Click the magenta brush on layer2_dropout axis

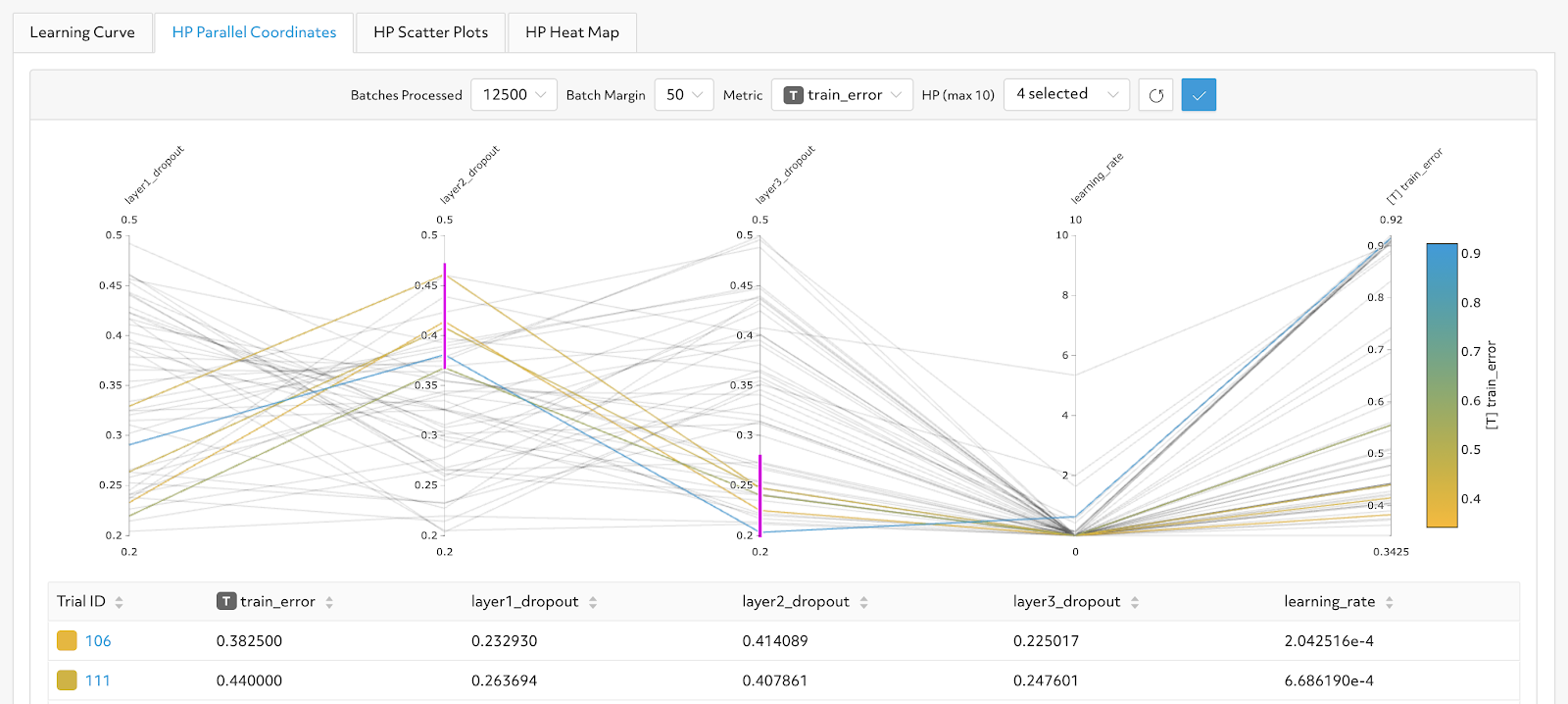[445, 316]
